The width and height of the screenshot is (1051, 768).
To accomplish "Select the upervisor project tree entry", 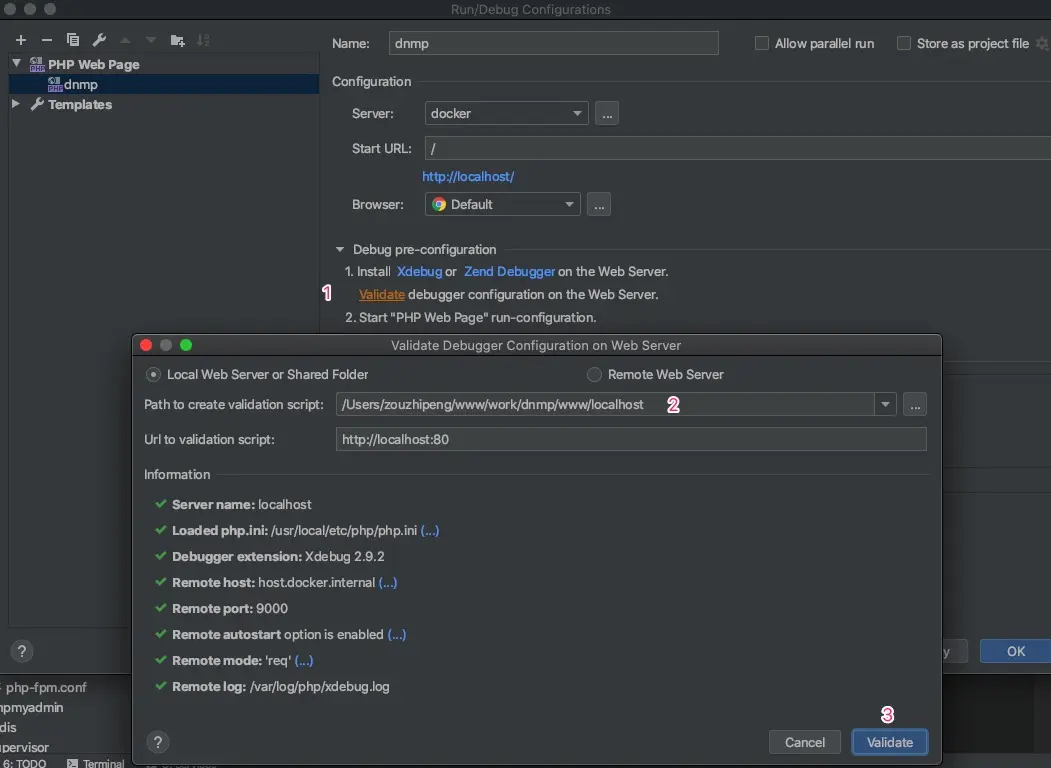I will [x=25, y=747].
